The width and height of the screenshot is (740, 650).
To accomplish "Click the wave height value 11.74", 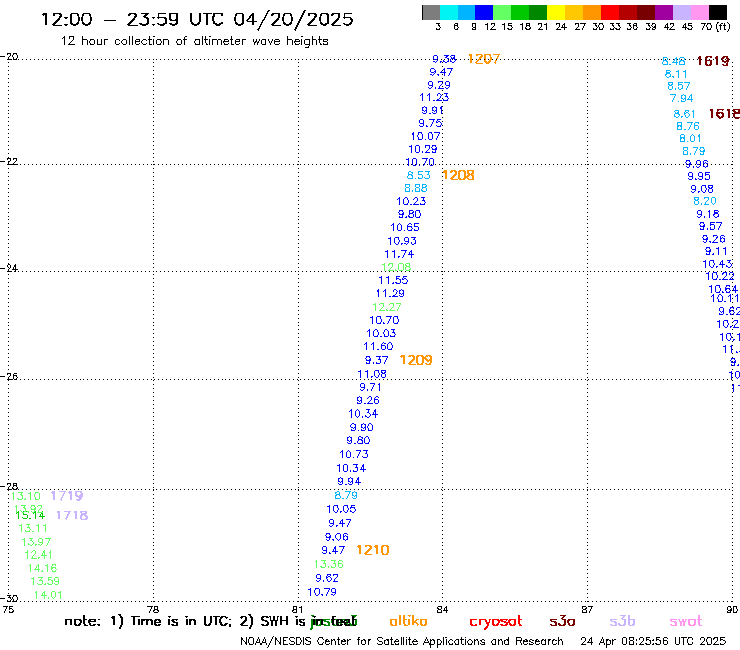I will pos(399,254).
